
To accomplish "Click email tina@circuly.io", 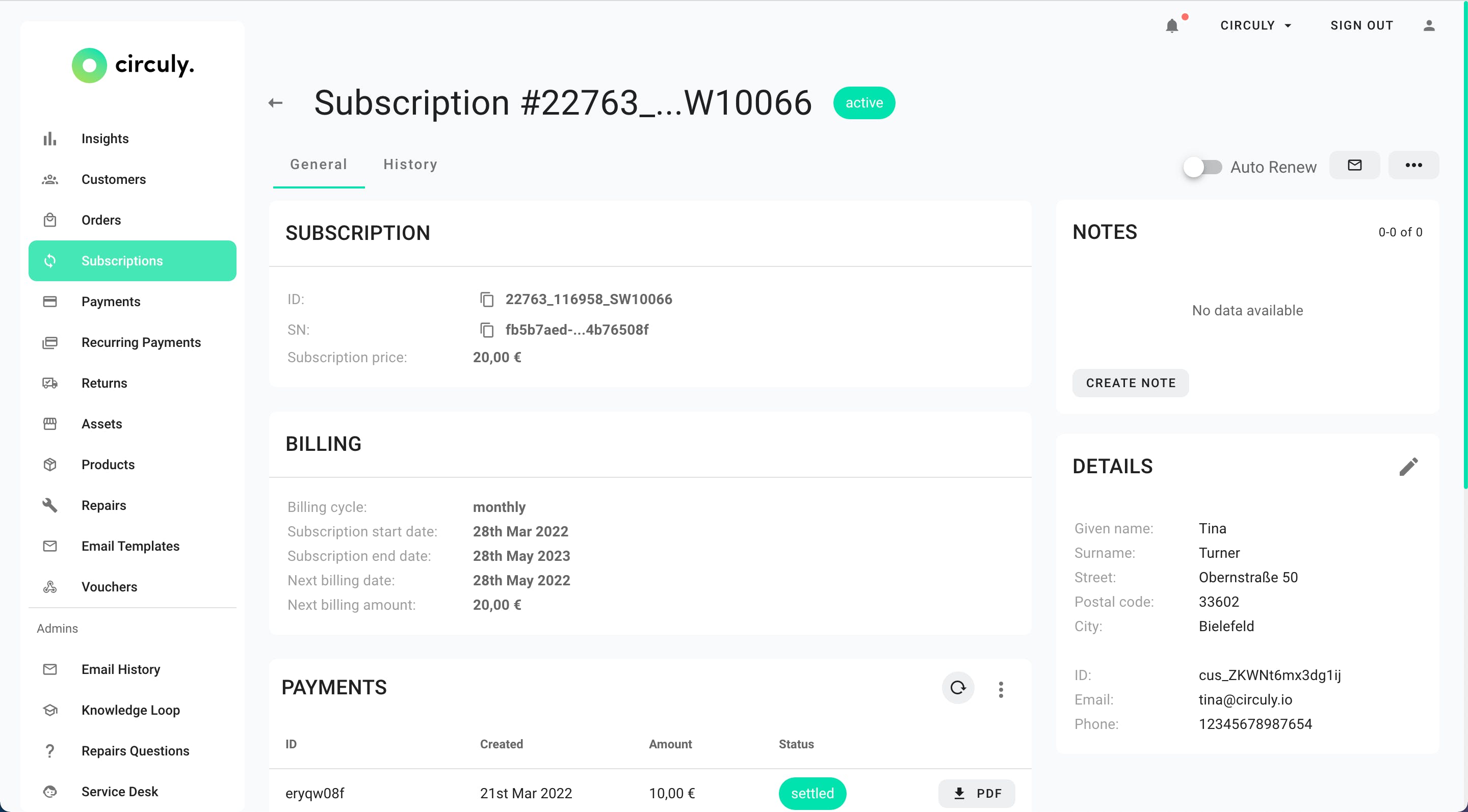I will [1245, 700].
